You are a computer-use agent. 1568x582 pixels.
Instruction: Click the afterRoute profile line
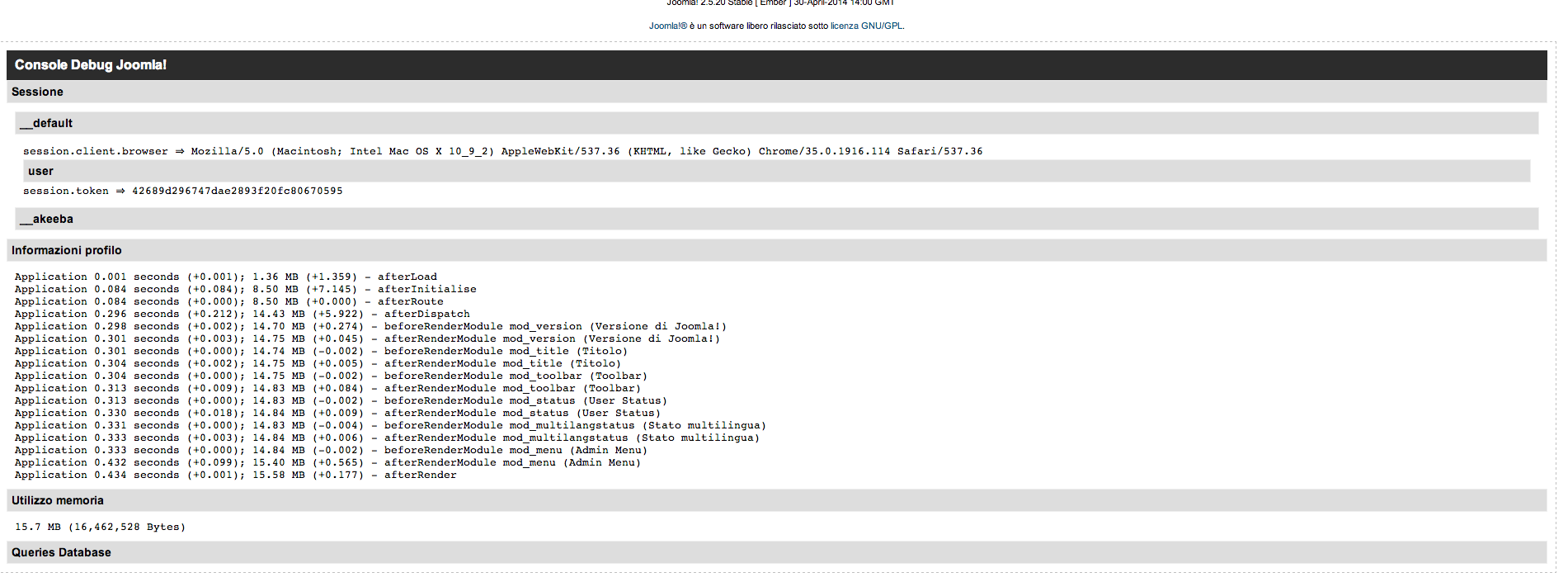pos(228,301)
